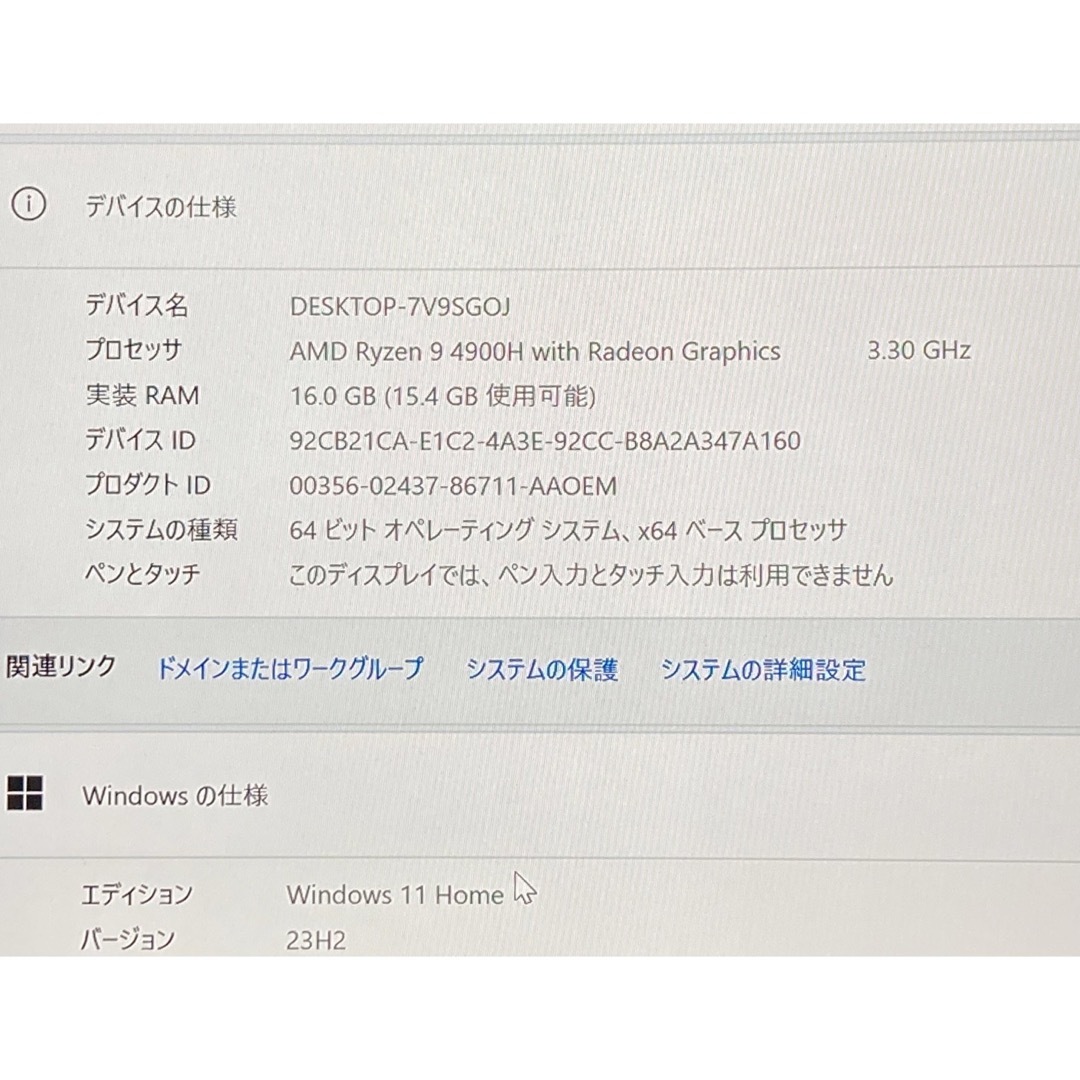Click the 3.30 GHz clock speed value
This screenshot has width=1080, height=1080.
[x=919, y=351]
